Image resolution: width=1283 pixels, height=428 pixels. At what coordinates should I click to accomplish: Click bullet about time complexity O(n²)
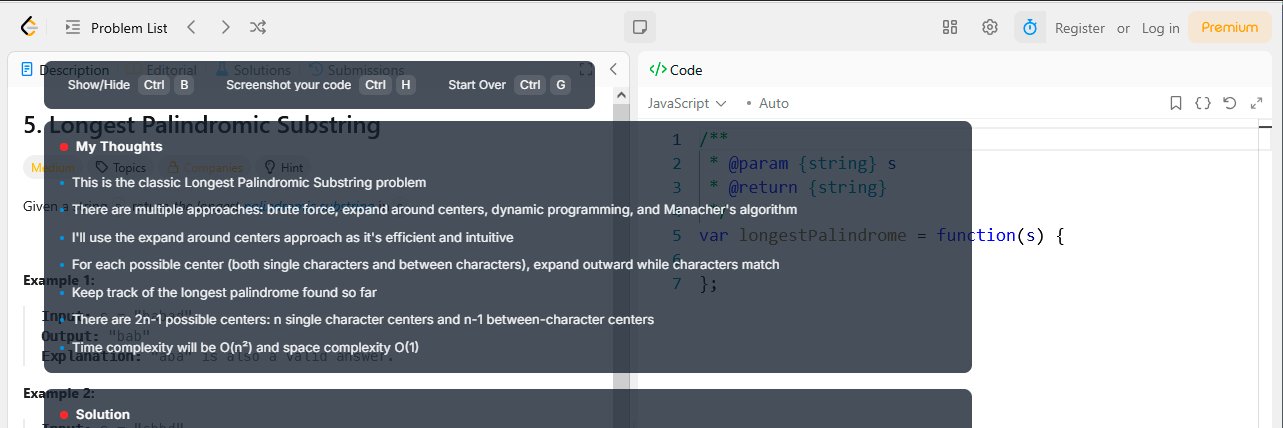pos(245,348)
